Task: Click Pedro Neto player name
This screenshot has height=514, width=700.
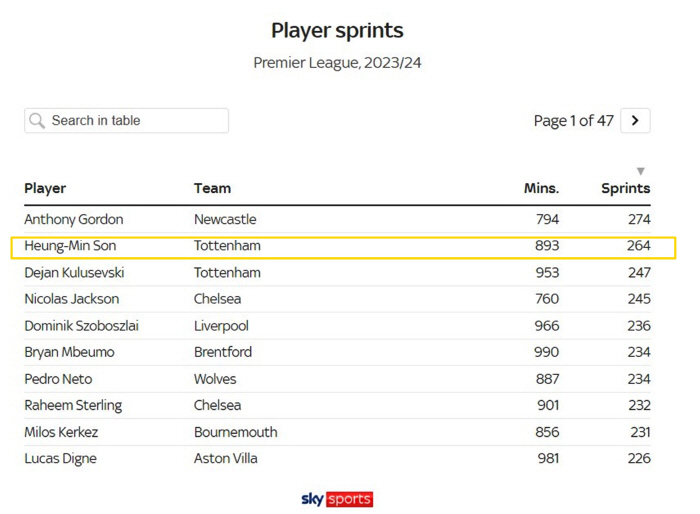Action: click(58, 379)
